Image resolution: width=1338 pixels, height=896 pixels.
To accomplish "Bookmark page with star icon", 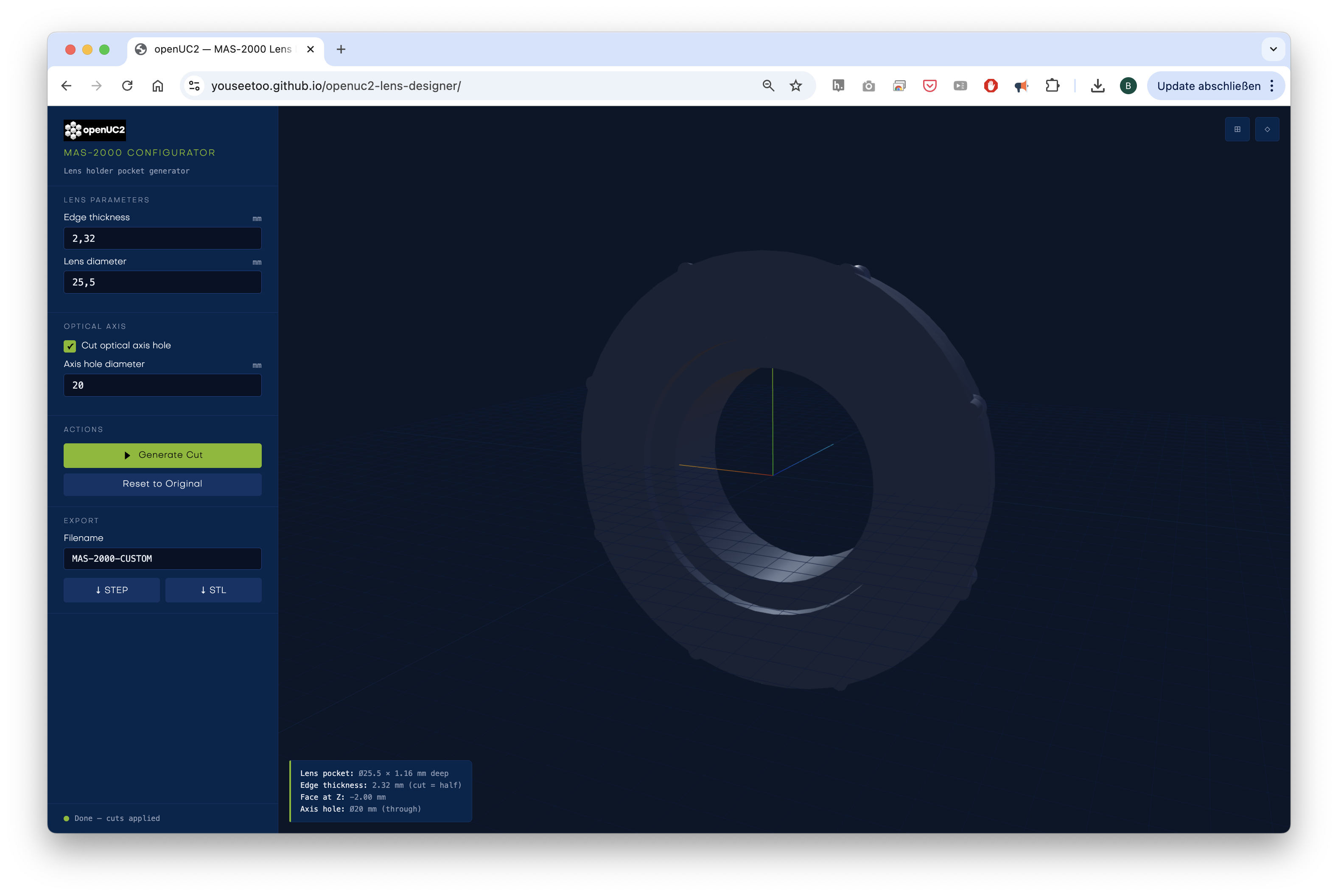I will 795,86.
